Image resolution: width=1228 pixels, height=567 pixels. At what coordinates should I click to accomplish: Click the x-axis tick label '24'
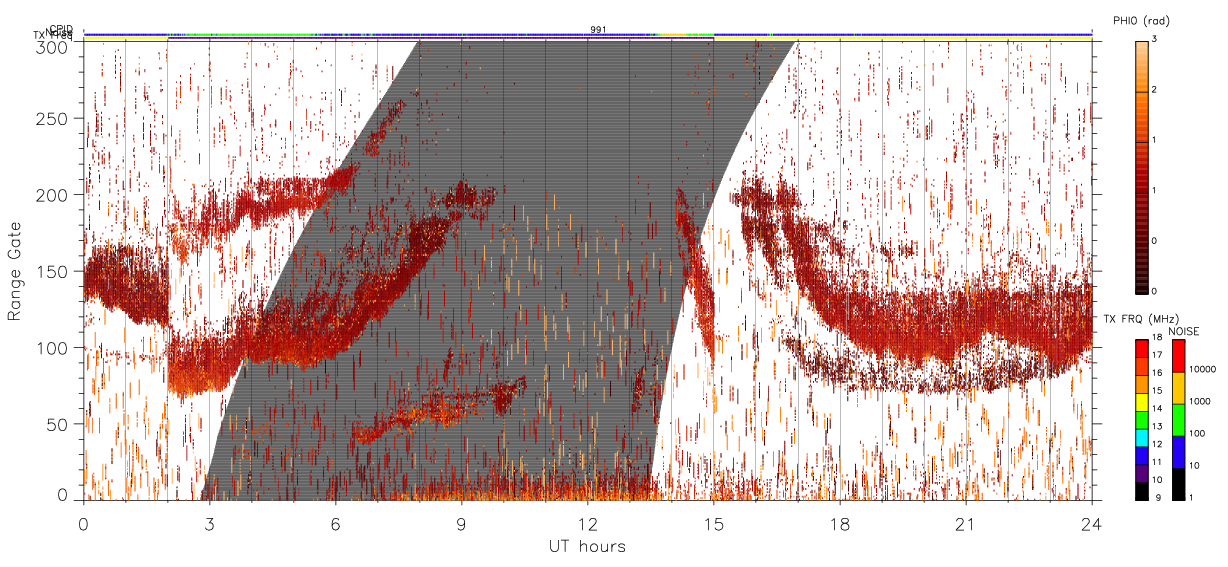1091,523
